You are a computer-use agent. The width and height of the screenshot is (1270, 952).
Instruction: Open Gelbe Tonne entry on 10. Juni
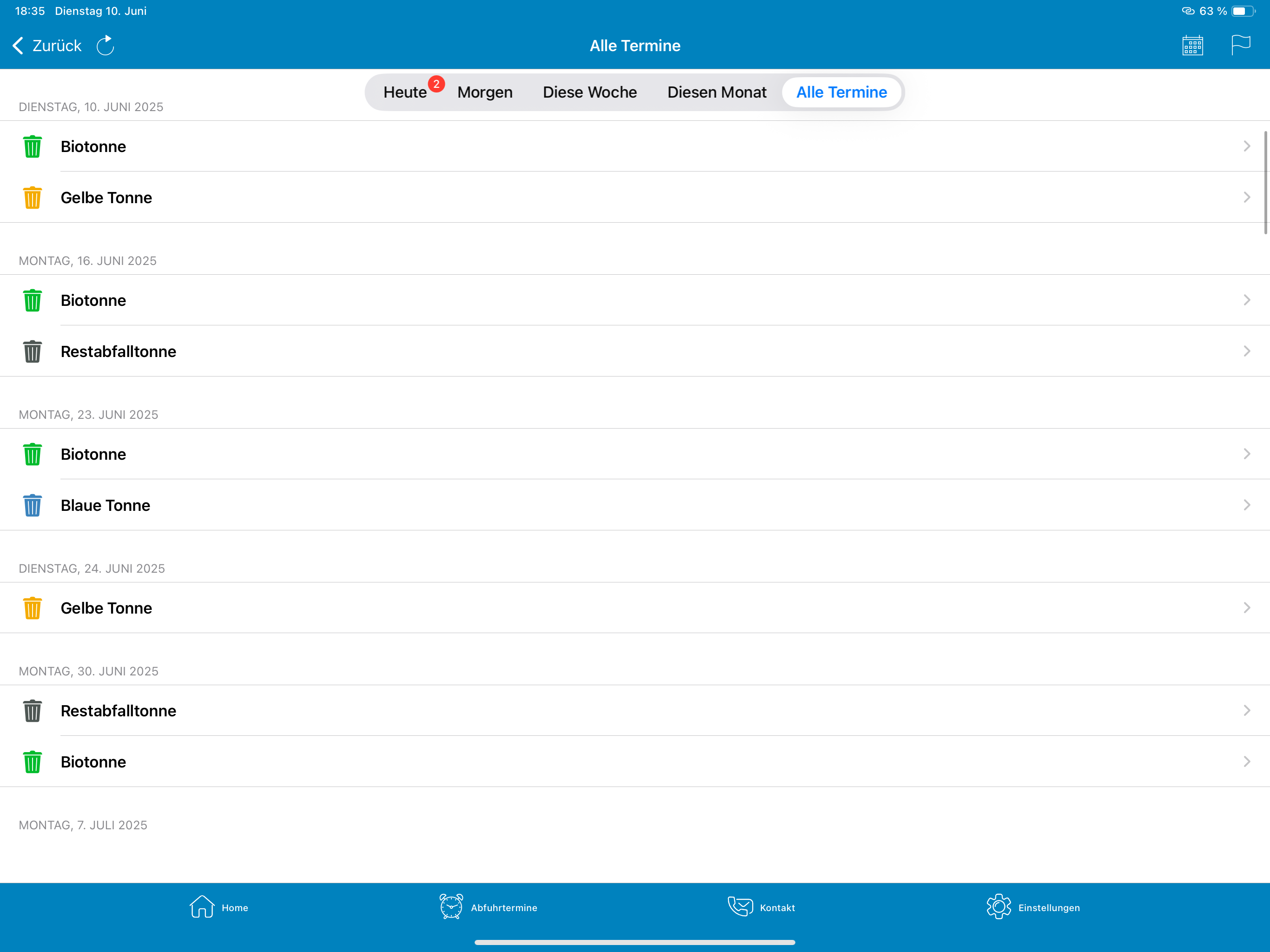(x=635, y=197)
